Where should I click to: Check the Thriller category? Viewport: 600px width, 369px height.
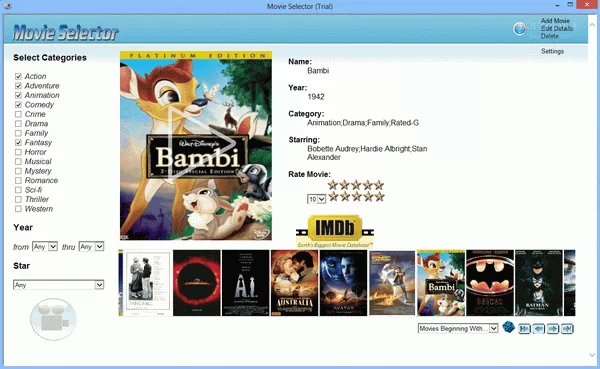tap(18, 199)
